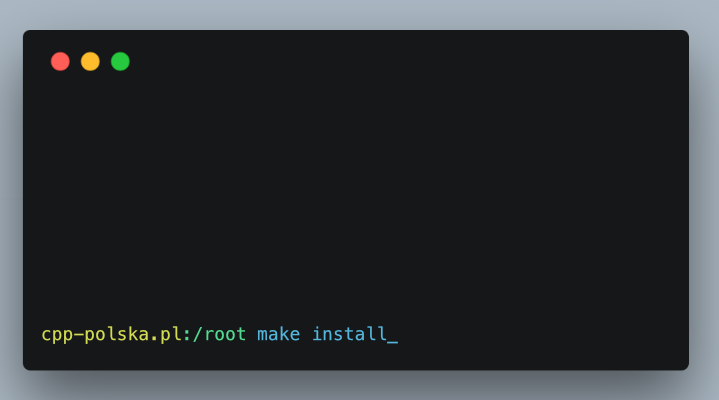Viewport: 719px width, 400px height.
Task: Maximize the terminal with the green button
Action: point(120,61)
